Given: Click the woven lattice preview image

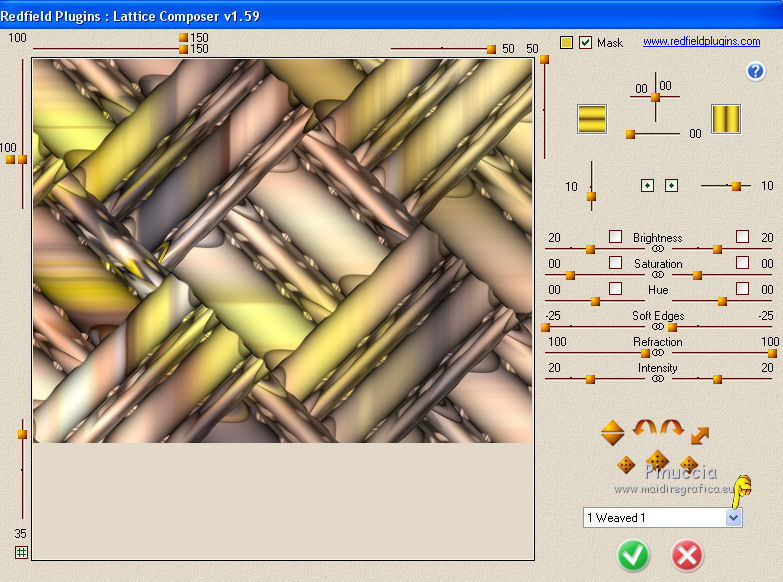Looking at the screenshot, I should [283, 251].
